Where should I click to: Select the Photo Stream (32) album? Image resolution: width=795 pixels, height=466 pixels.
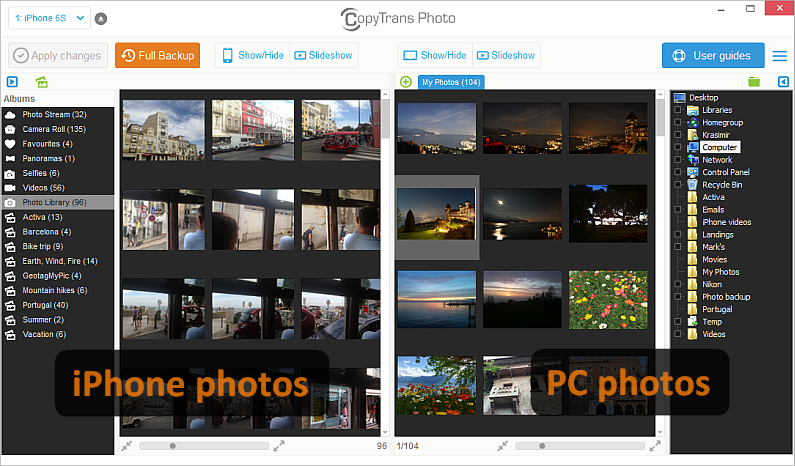click(58, 115)
